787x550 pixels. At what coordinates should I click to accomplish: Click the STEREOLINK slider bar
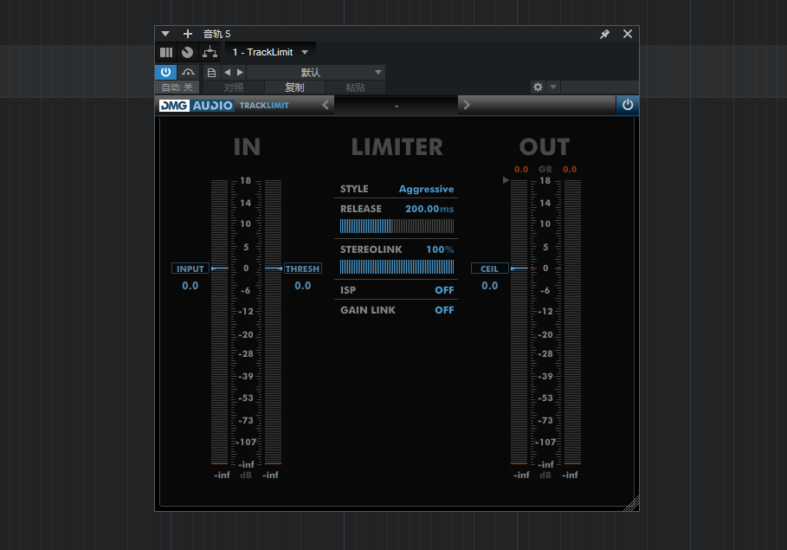[396, 266]
